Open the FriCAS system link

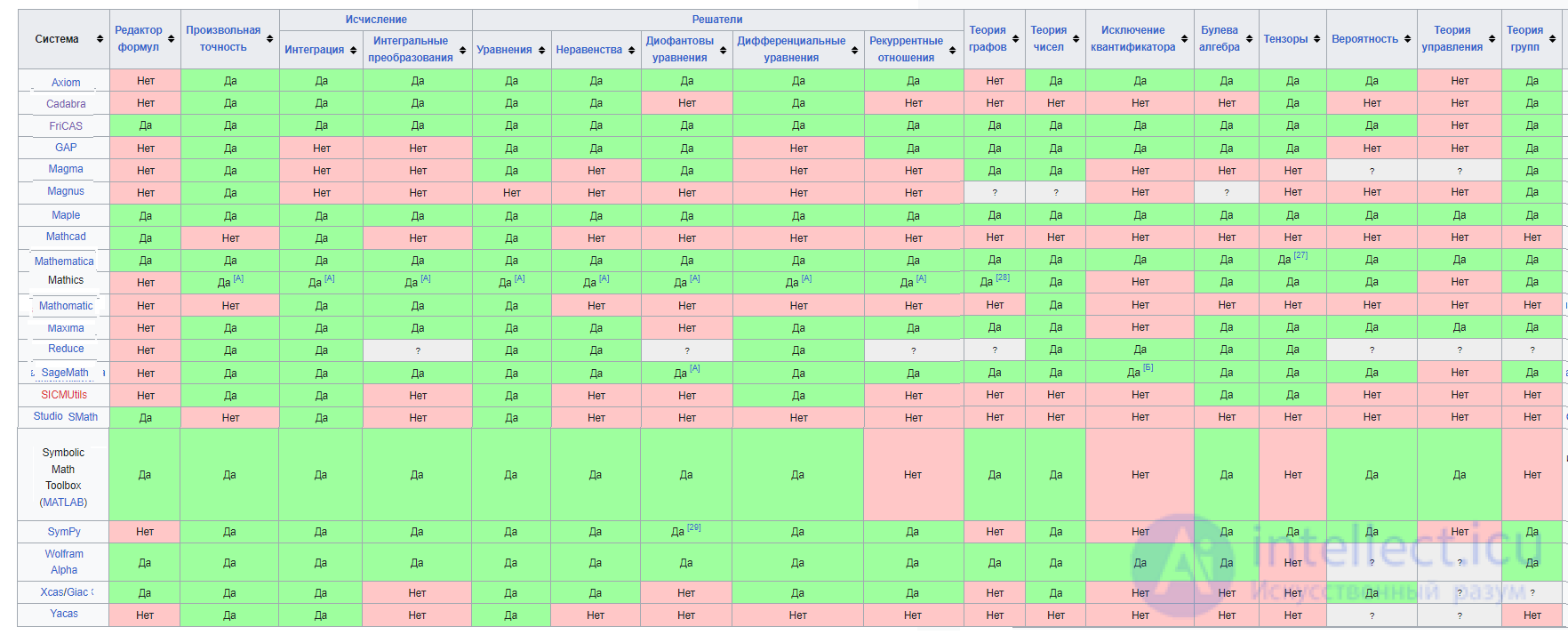pos(66,126)
